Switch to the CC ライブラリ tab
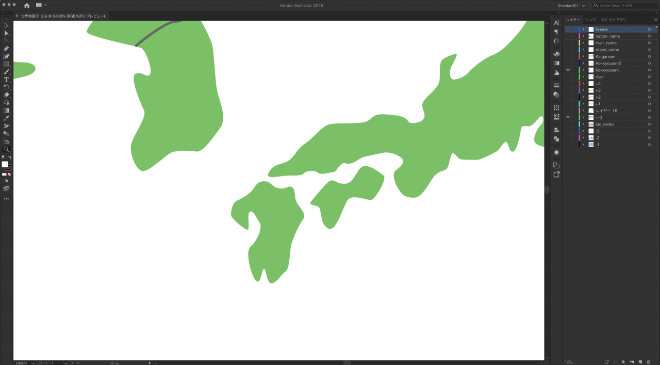This screenshot has width=660, height=365. point(614,19)
